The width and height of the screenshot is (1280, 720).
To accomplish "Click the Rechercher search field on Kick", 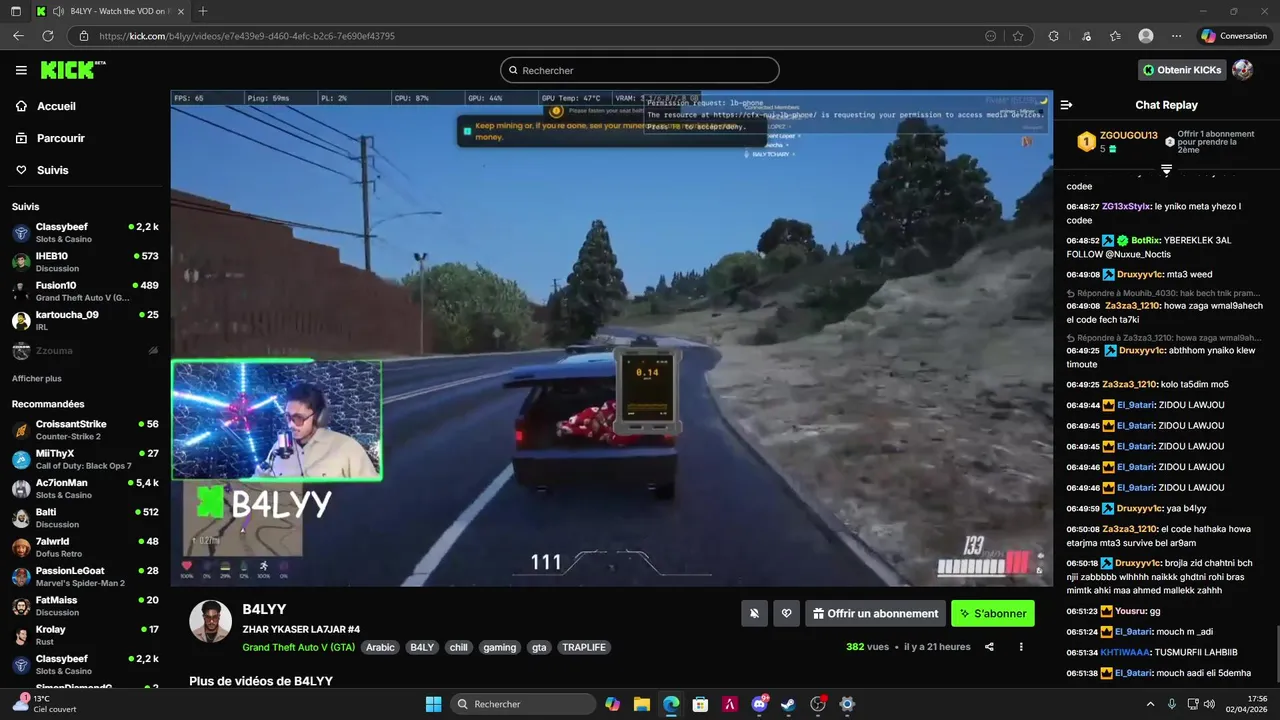I will [640, 70].
